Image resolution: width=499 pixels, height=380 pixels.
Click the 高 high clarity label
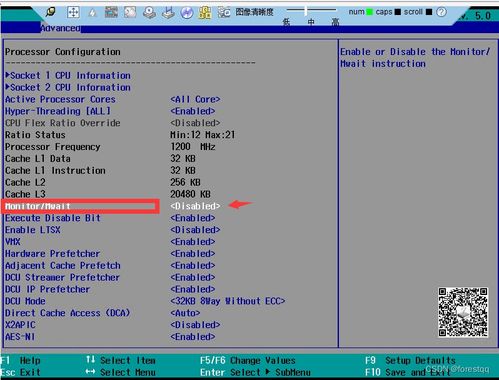335,22
